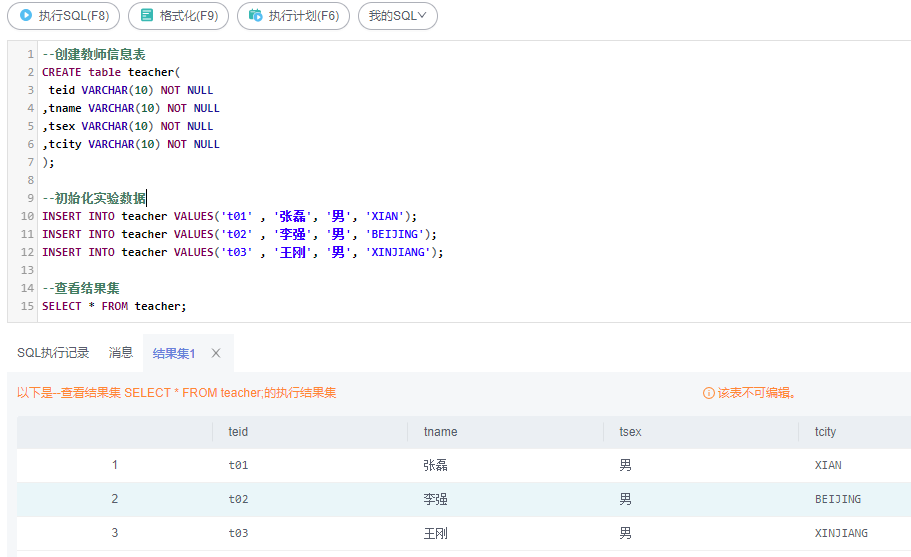Open the 我的SQL dropdown
This screenshot has height=557, width=911.
point(397,16)
